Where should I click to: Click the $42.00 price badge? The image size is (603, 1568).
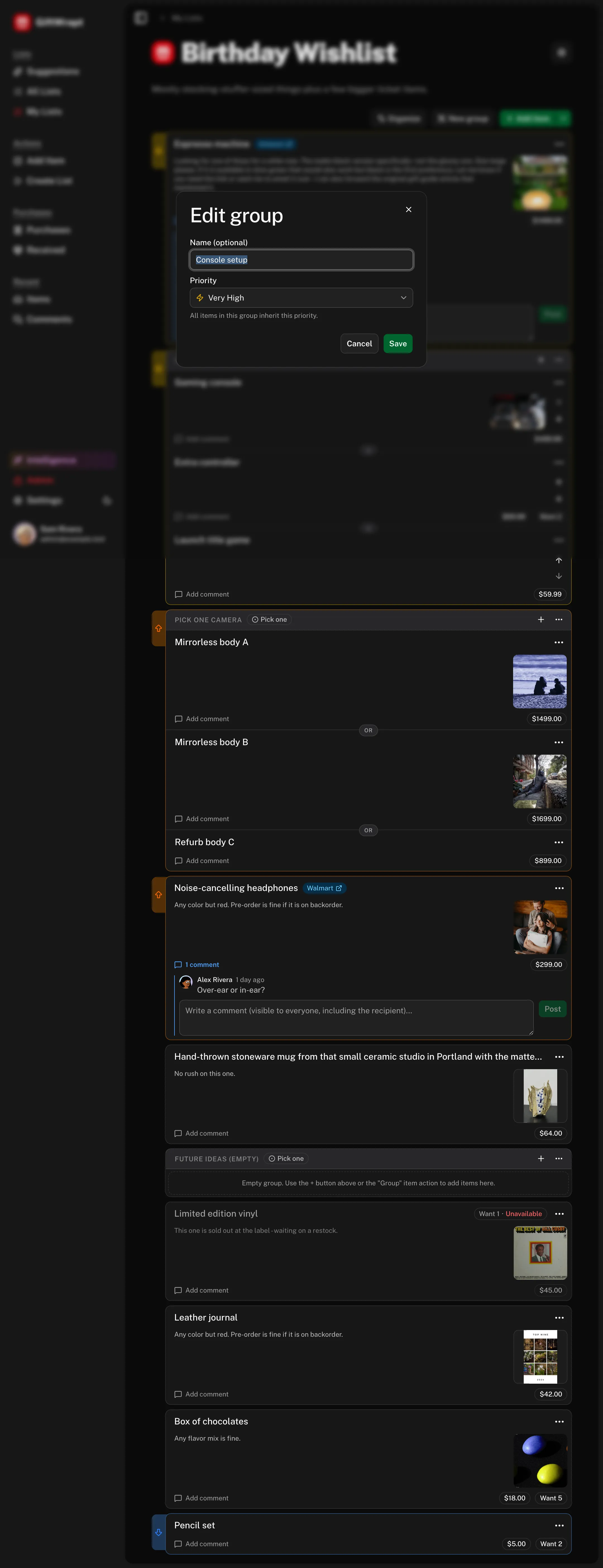click(x=551, y=1395)
